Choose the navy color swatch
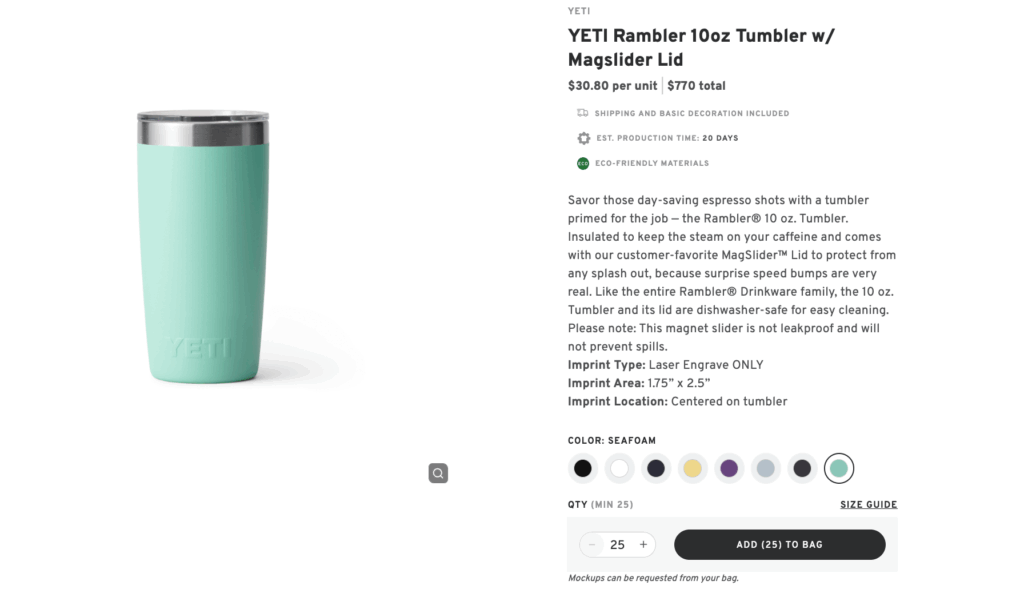This screenshot has height=589, width=1024. tap(656, 468)
